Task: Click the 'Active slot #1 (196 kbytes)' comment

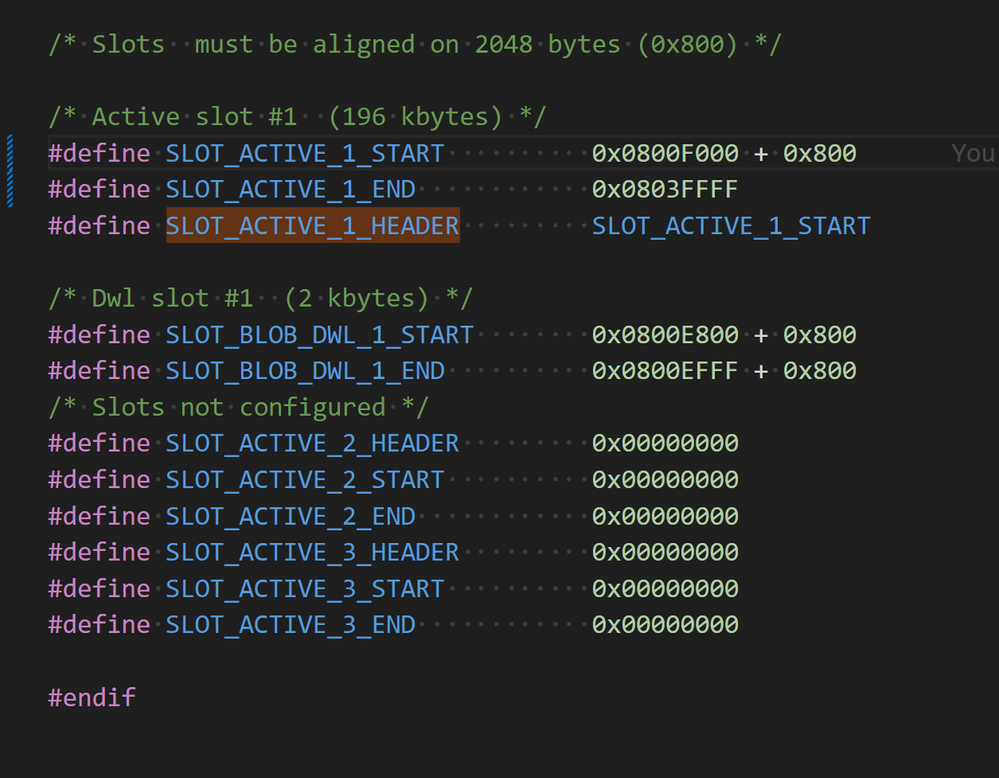Action: [297, 117]
